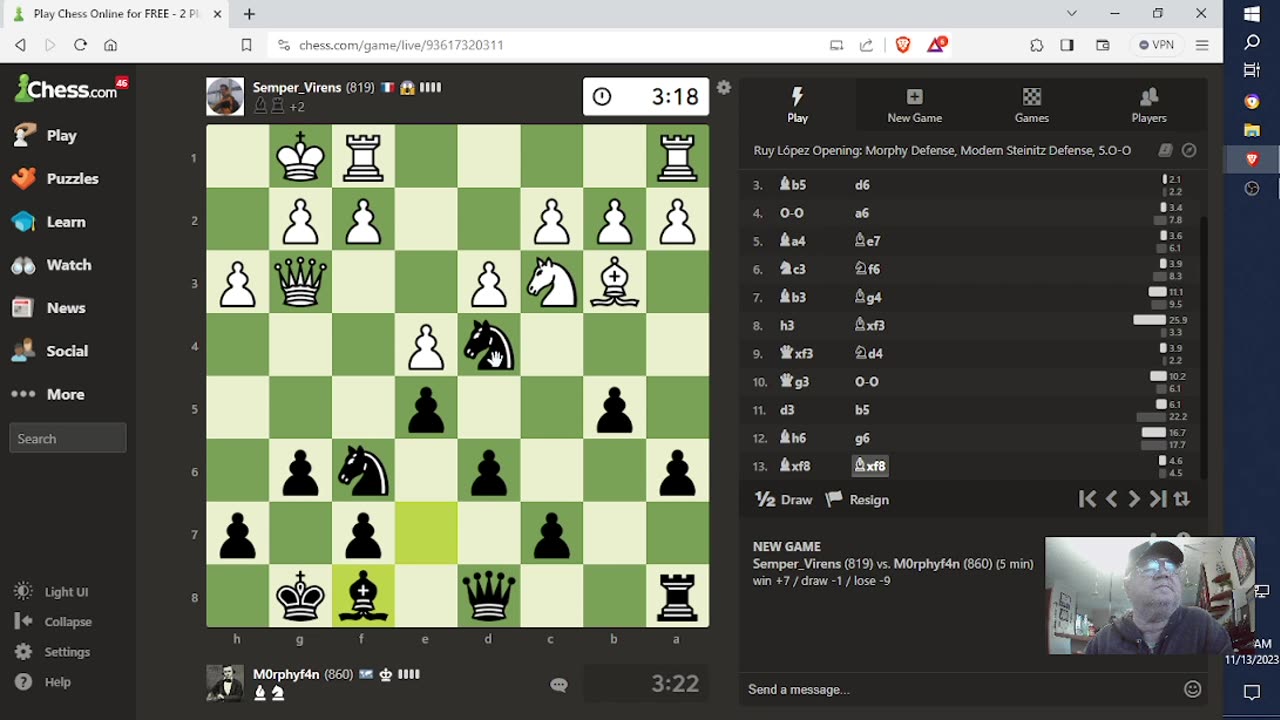Open the Play menu in the left sidebar

tap(61, 136)
